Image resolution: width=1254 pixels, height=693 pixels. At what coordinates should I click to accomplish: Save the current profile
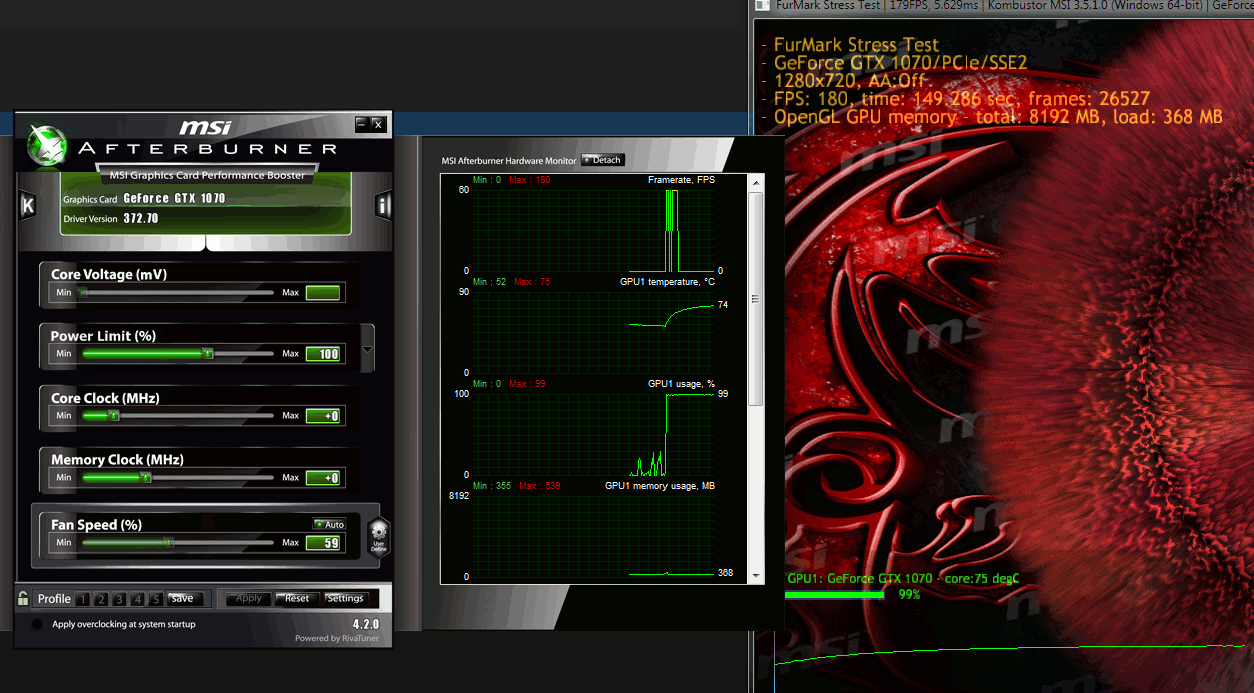(184, 598)
